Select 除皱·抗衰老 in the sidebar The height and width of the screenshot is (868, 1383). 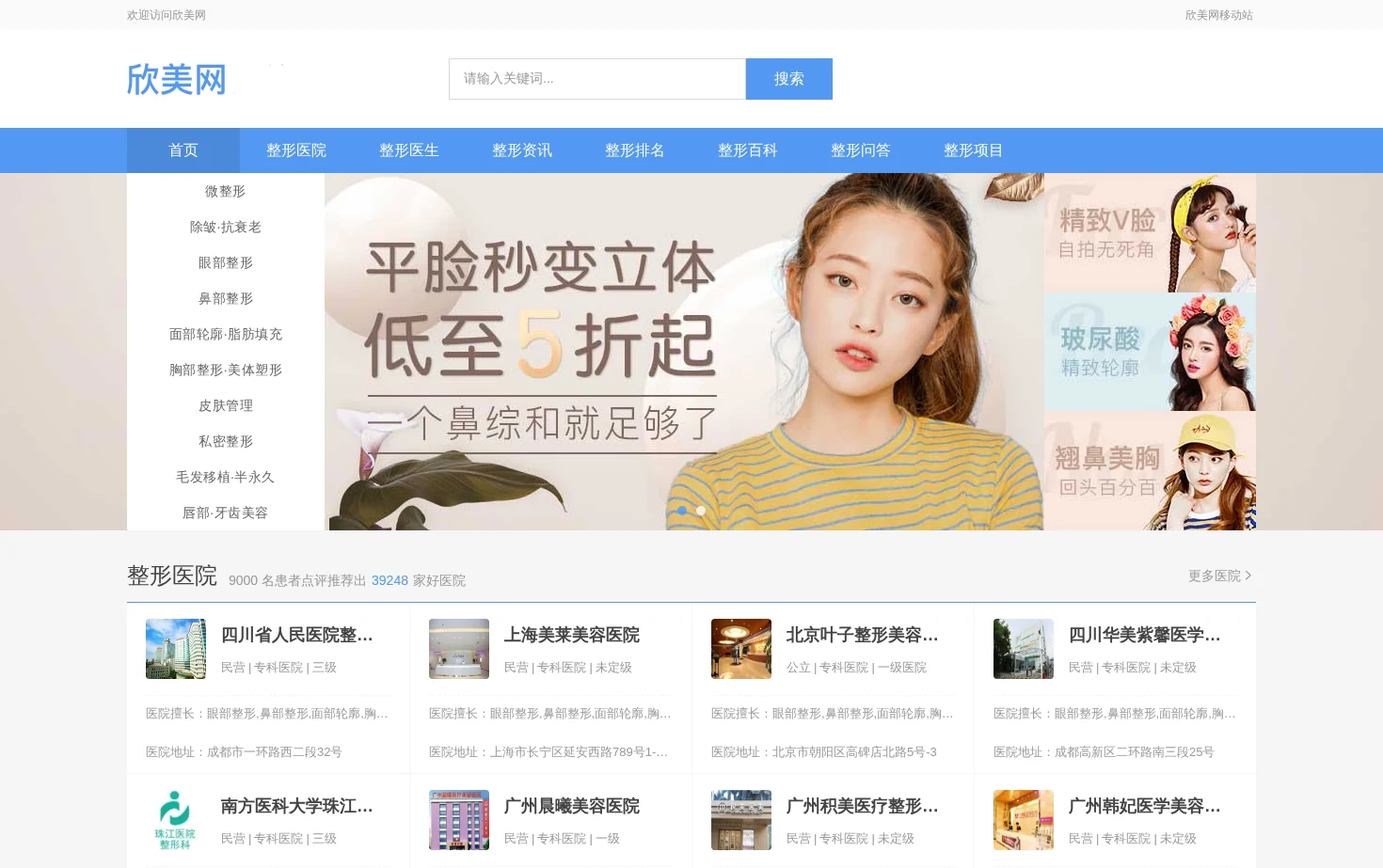tap(226, 227)
